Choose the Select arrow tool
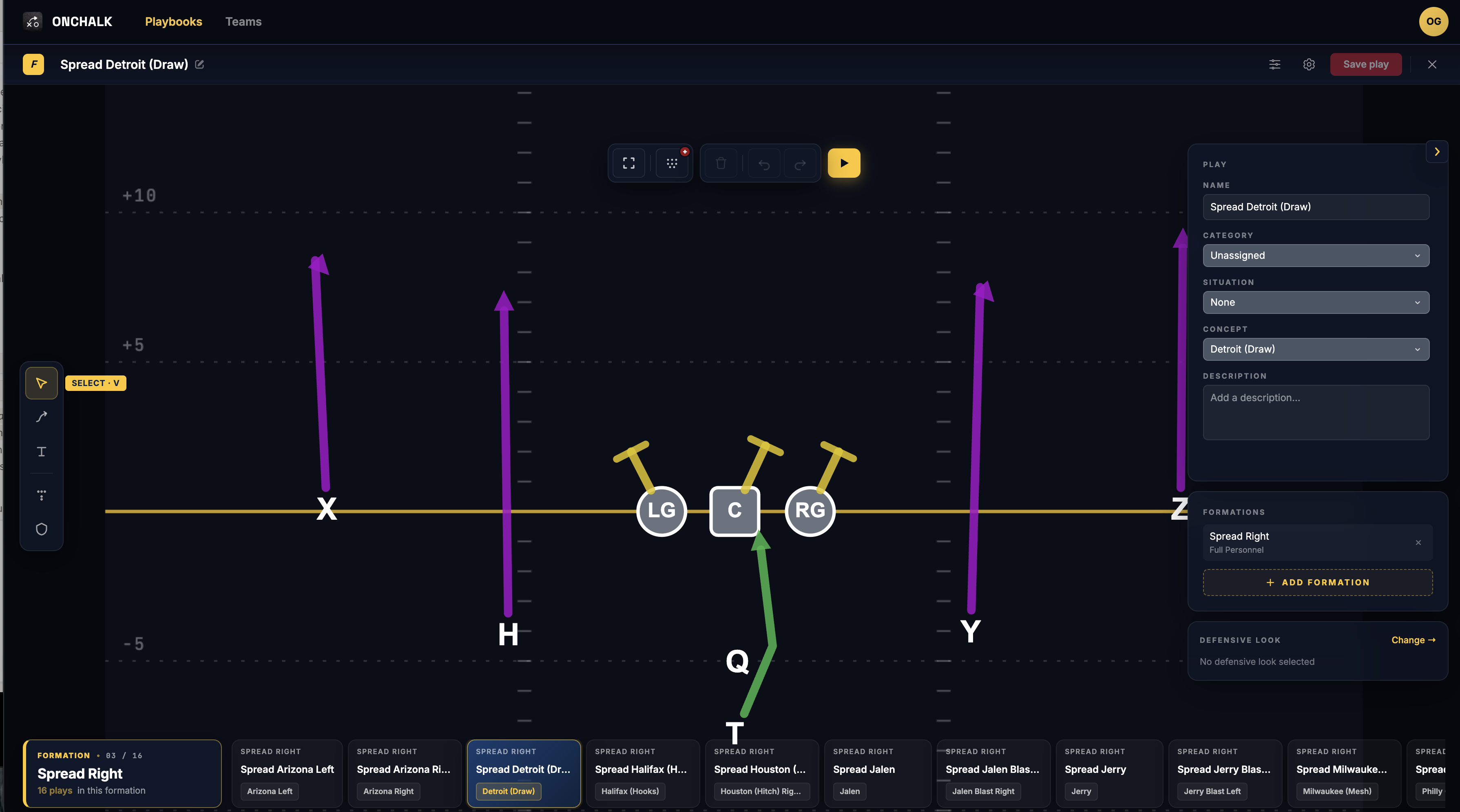 click(x=41, y=383)
